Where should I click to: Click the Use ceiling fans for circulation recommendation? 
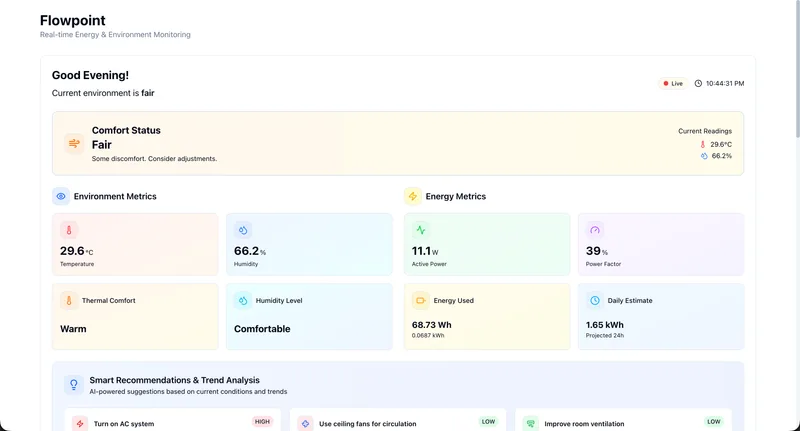click(x=367, y=424)
